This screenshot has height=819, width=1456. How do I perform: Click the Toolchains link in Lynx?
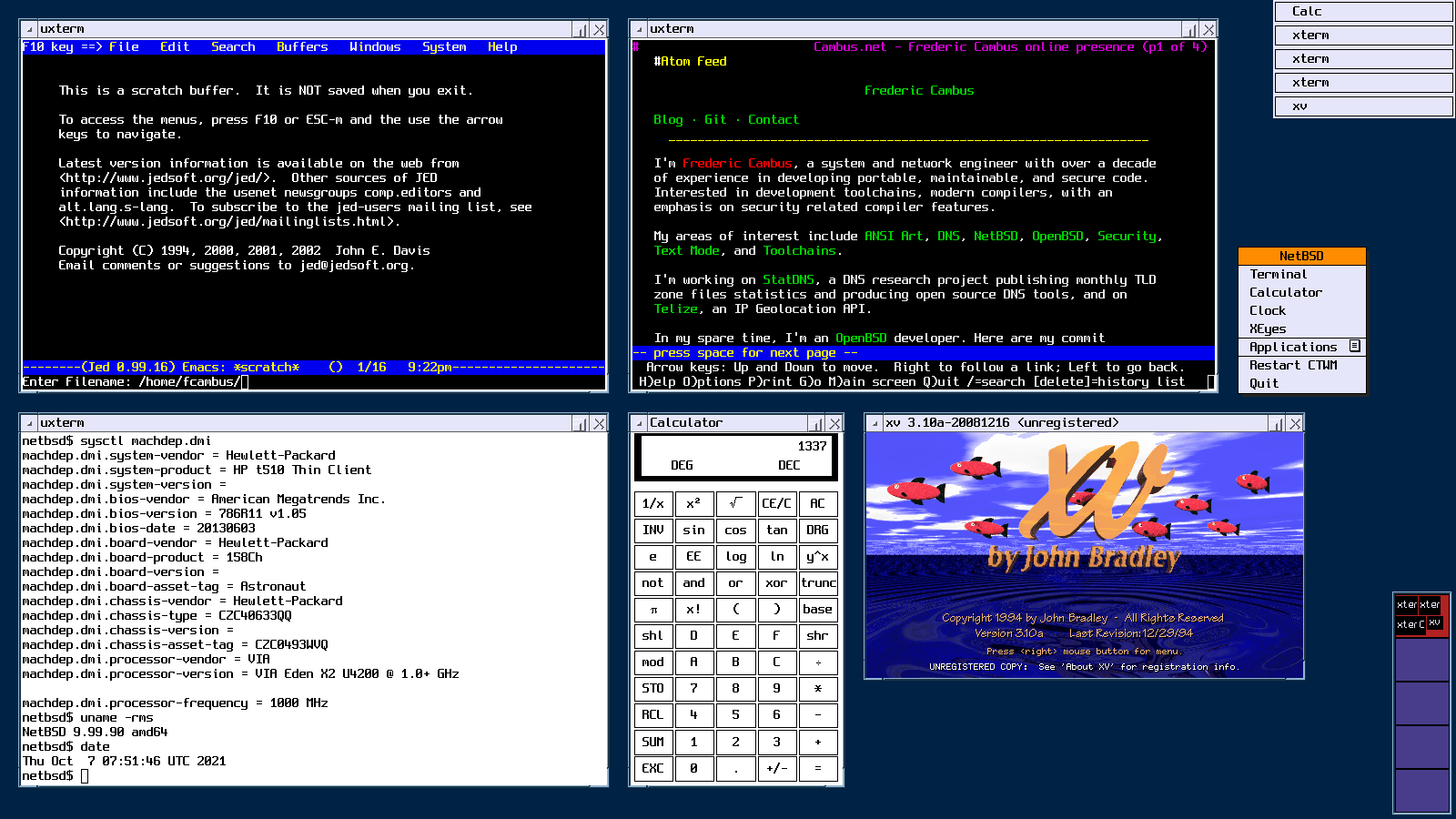coord(799,251)
